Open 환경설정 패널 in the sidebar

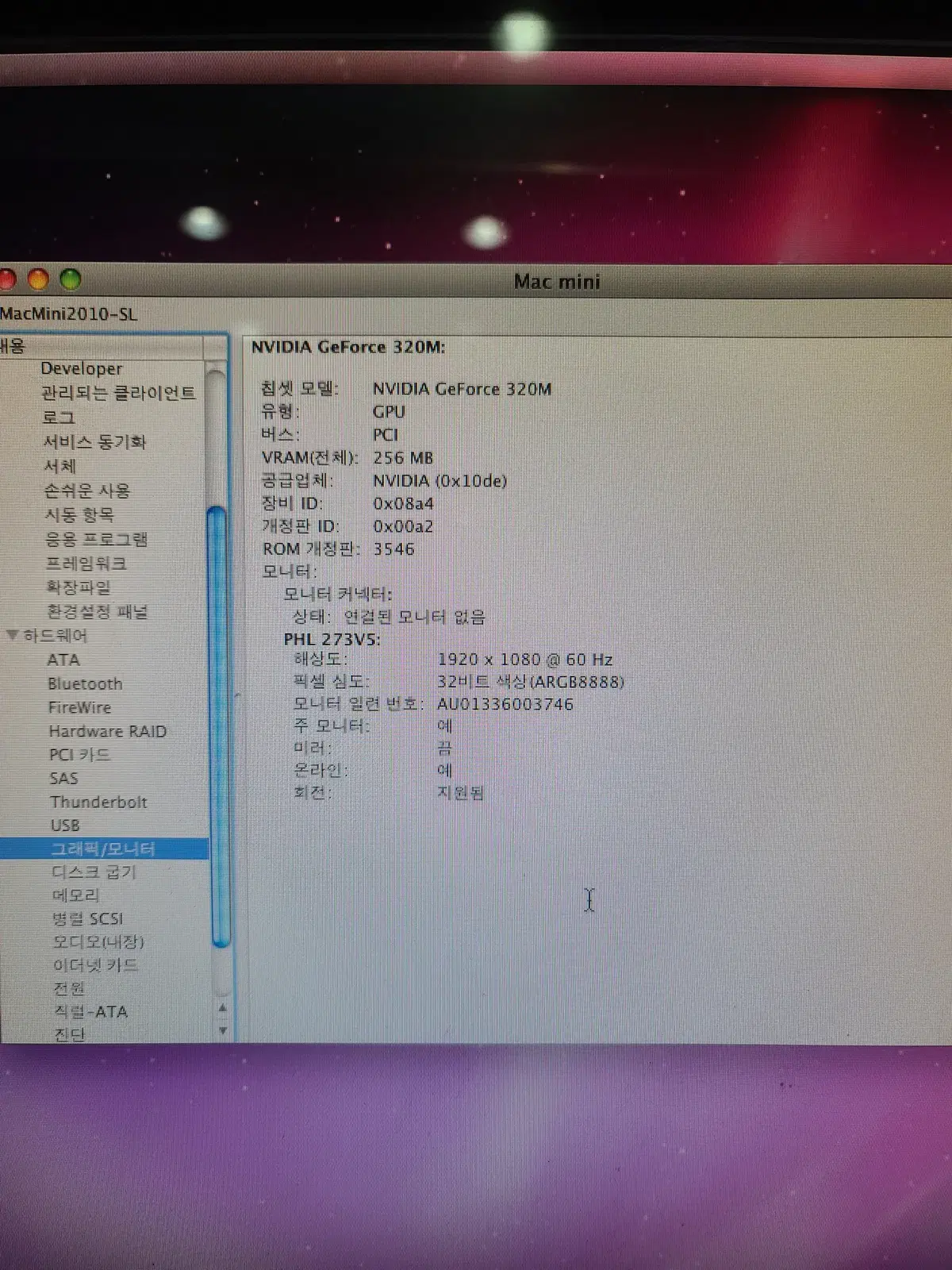click(x=98, y=612)
